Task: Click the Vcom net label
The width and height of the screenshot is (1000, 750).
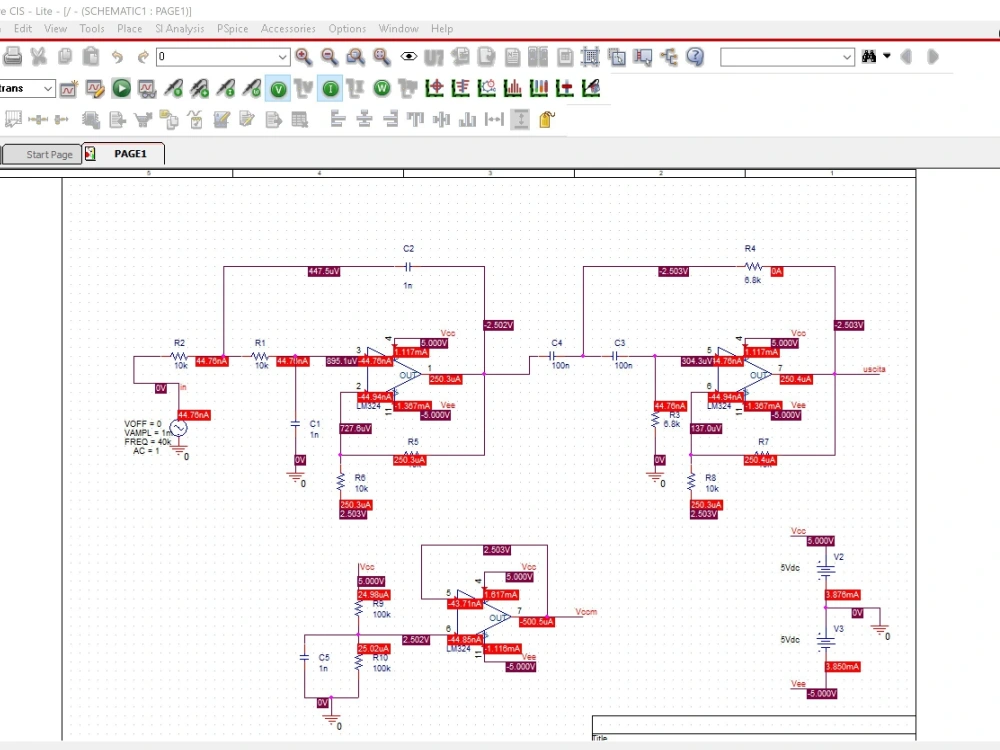Action: [x=586, y=612]
